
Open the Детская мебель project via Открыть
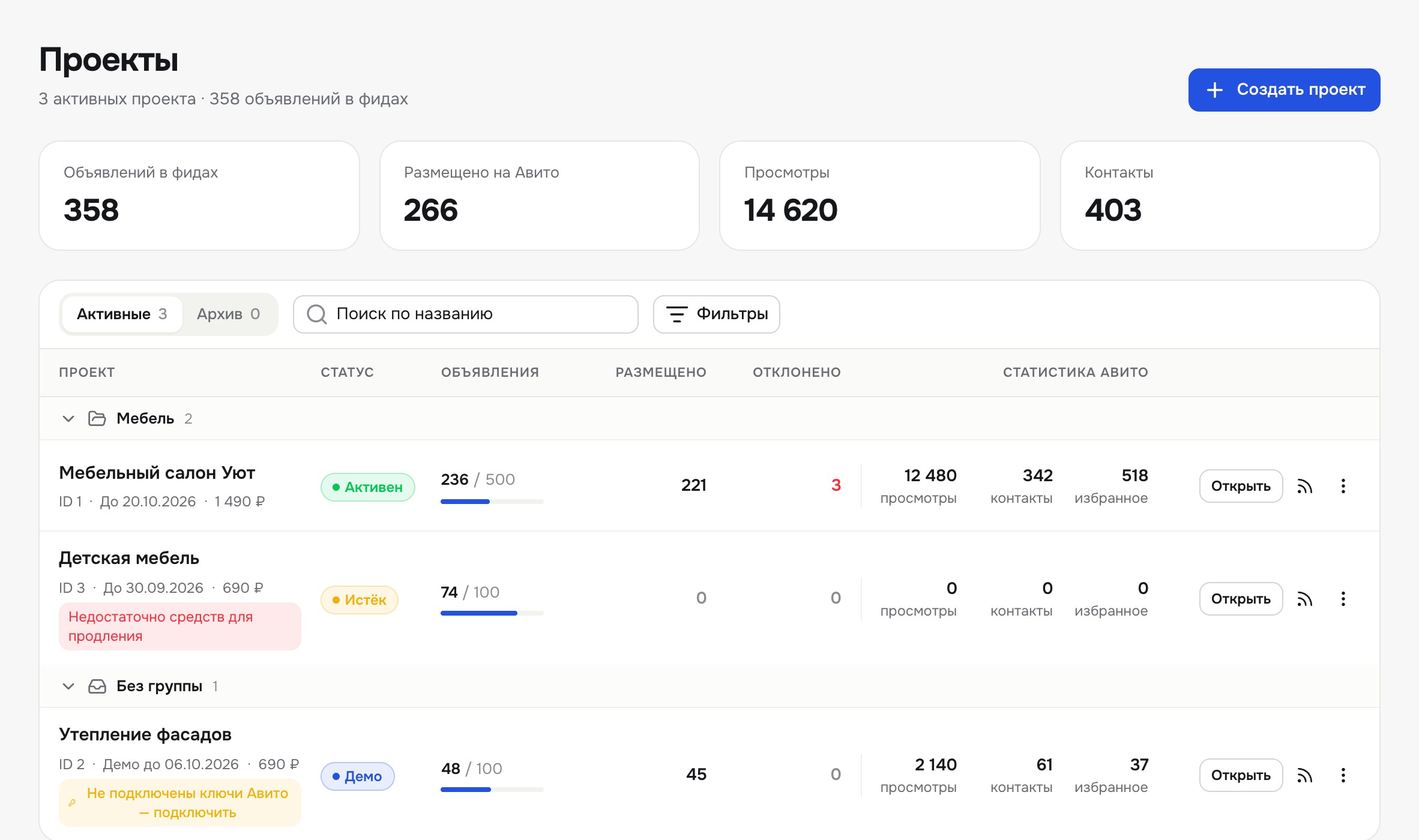1241,599
